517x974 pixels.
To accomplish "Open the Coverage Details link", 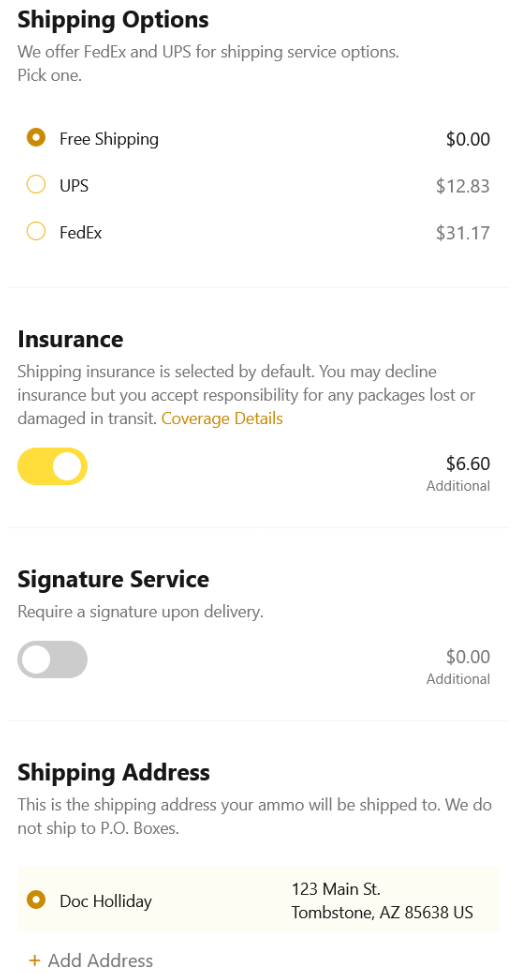I will click(x=222, y=419).
